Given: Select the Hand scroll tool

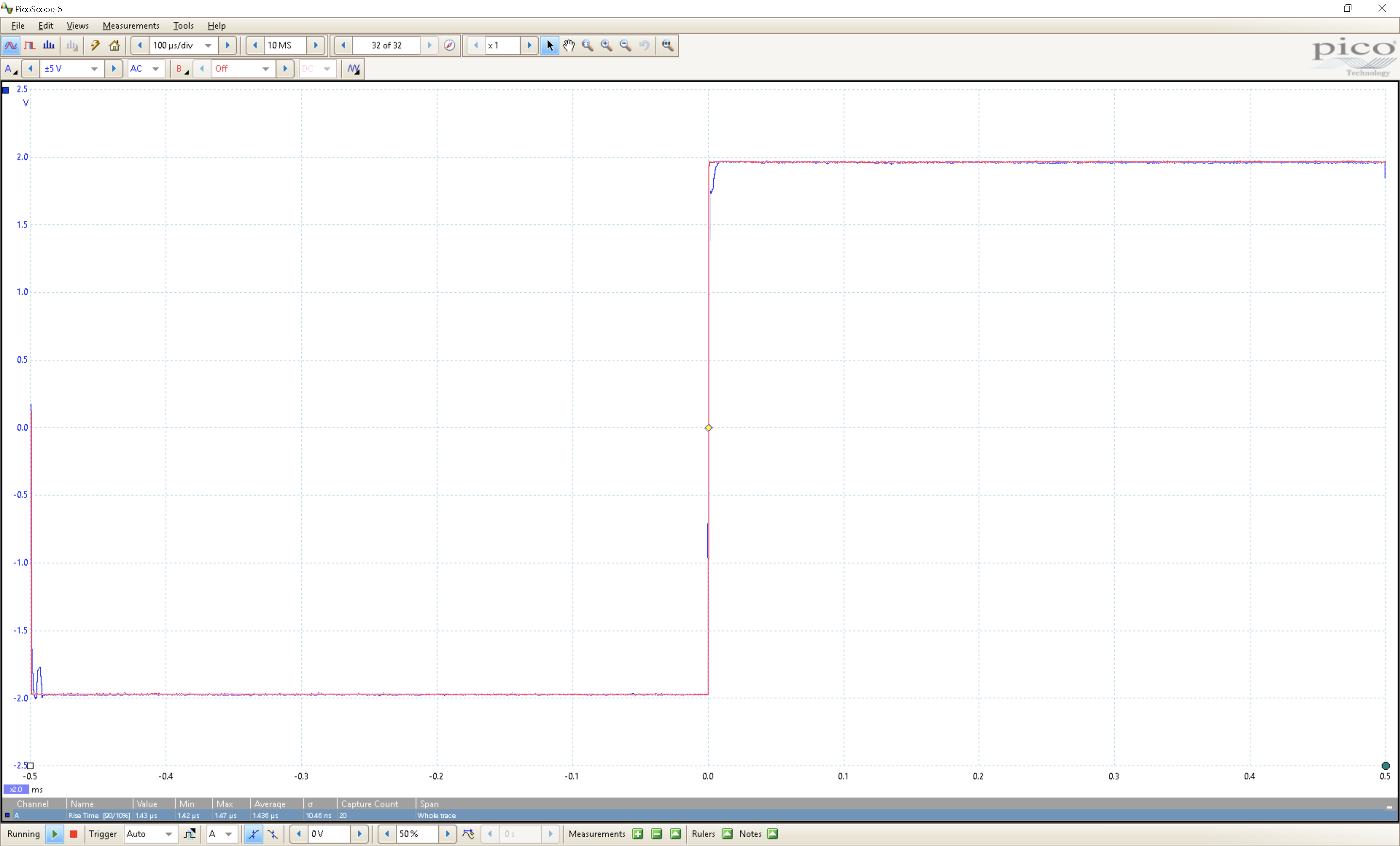Looking at the screenshot, I should (569, 45).
